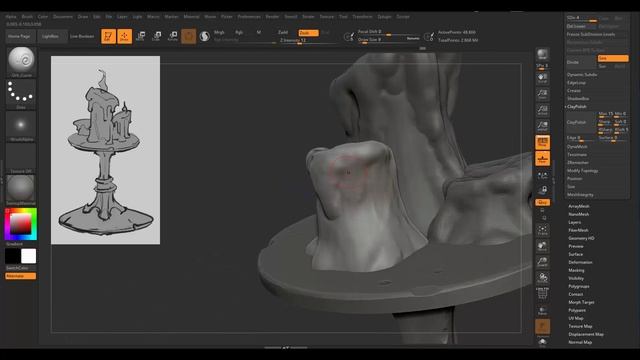Open the Texture menu
The width and height of the screenshot is (640, 360).
(x=327, y=17)
